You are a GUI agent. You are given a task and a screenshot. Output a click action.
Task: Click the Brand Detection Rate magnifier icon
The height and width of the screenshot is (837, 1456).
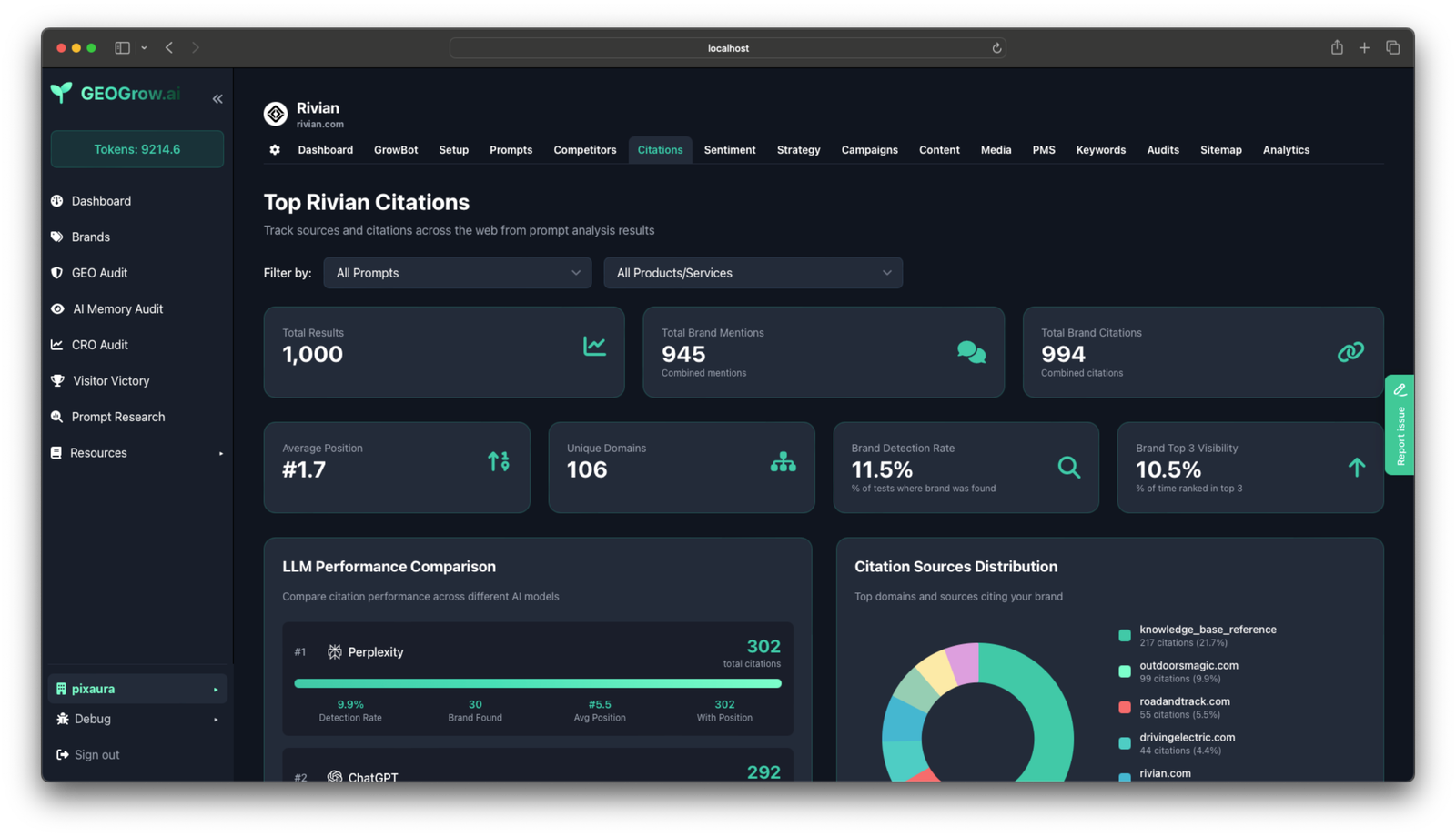pyautogui.click(x=1069, y=467)
